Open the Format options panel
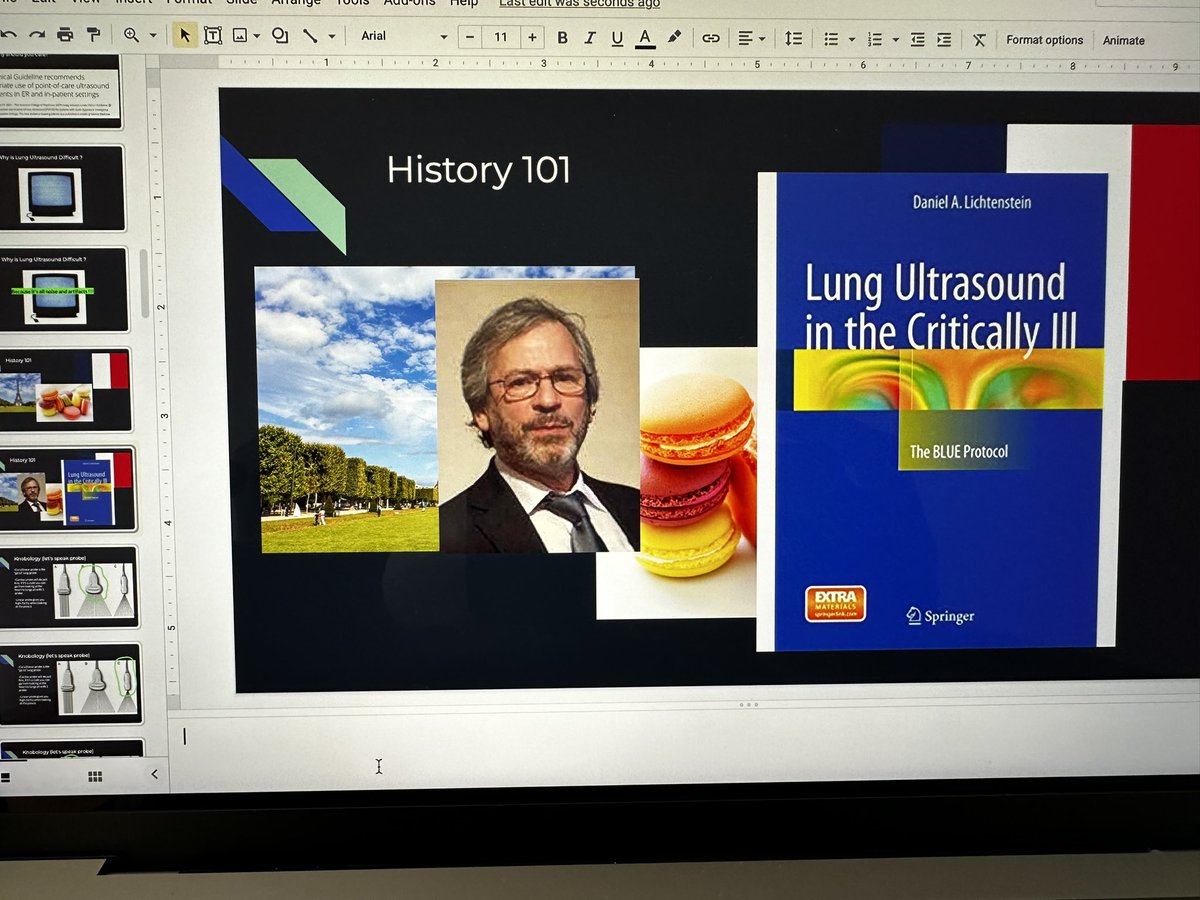Viewport: 1200px width, 900px height. [1044, 40]
